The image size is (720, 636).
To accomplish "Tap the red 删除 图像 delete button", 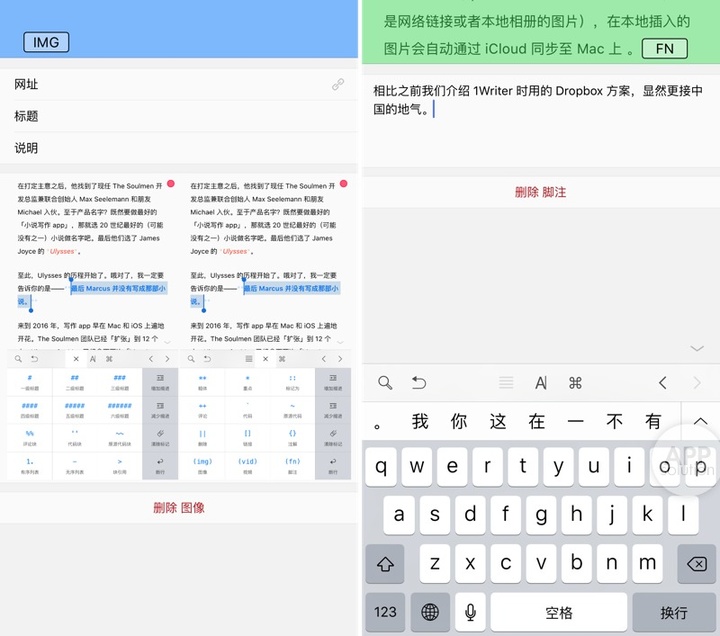I will [179, 507].
